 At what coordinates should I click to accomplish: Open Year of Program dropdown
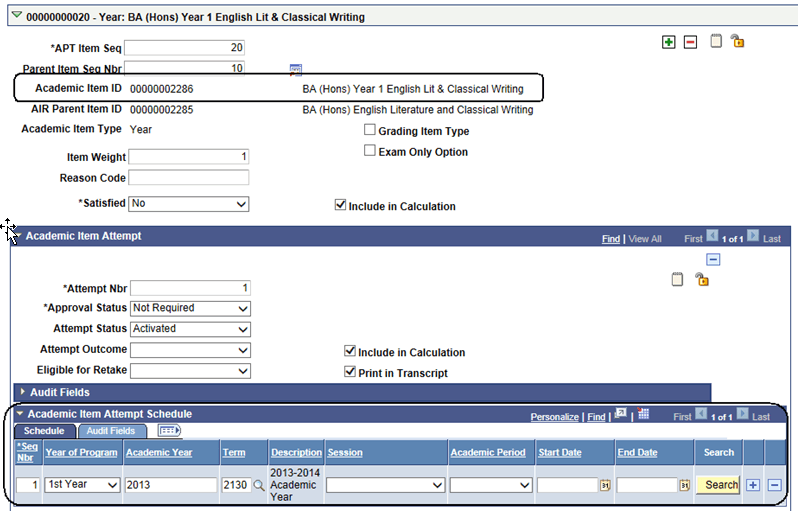click(x=82, y=485)
